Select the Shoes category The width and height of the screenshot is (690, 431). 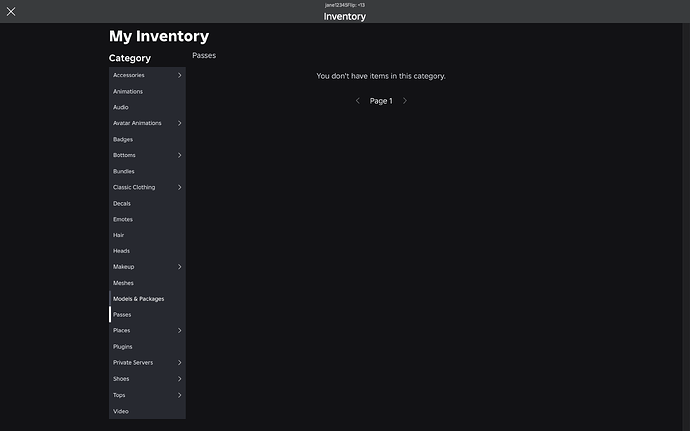click(147, 379)
